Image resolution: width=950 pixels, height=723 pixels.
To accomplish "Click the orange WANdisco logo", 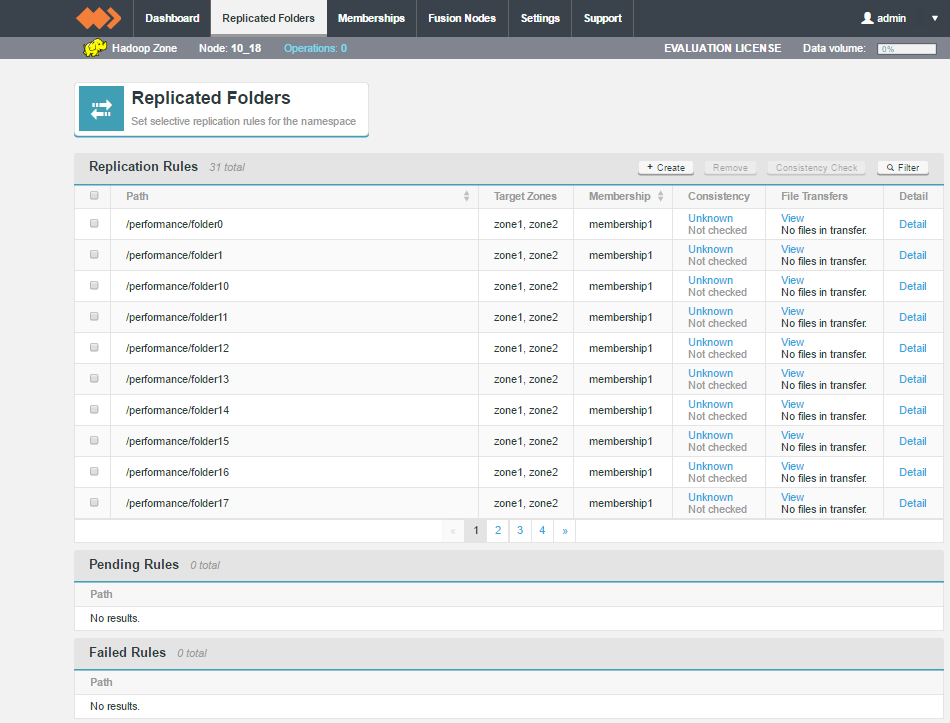I will (98, 18).
